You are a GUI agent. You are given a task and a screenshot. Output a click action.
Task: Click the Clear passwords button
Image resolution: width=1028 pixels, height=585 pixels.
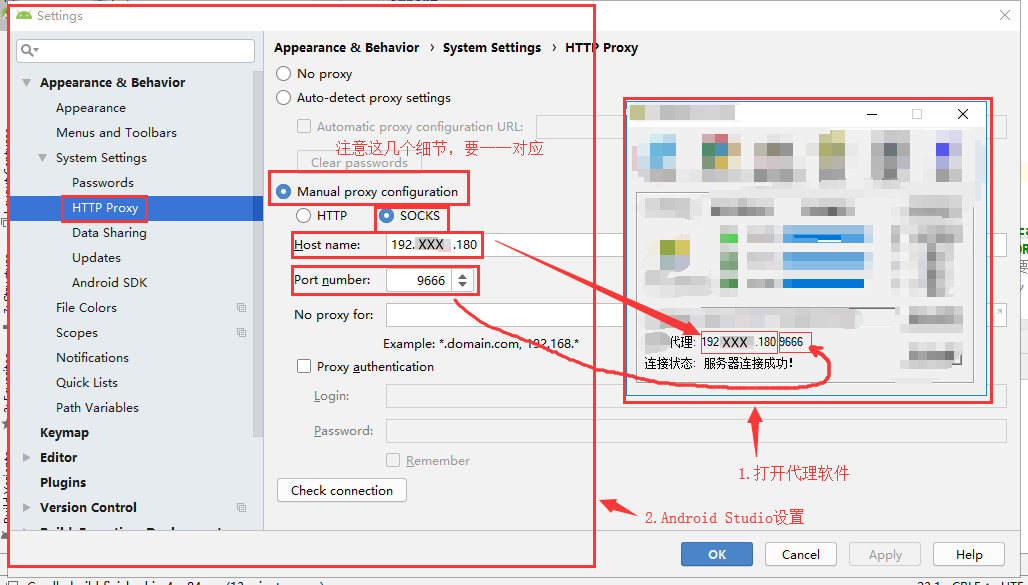[359, 162]
